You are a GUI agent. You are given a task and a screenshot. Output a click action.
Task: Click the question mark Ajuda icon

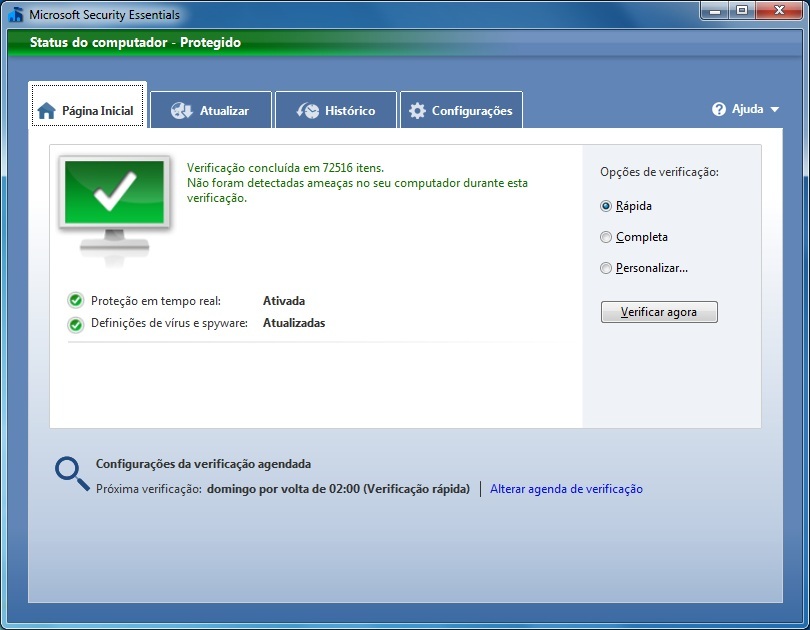coord(719,109)
